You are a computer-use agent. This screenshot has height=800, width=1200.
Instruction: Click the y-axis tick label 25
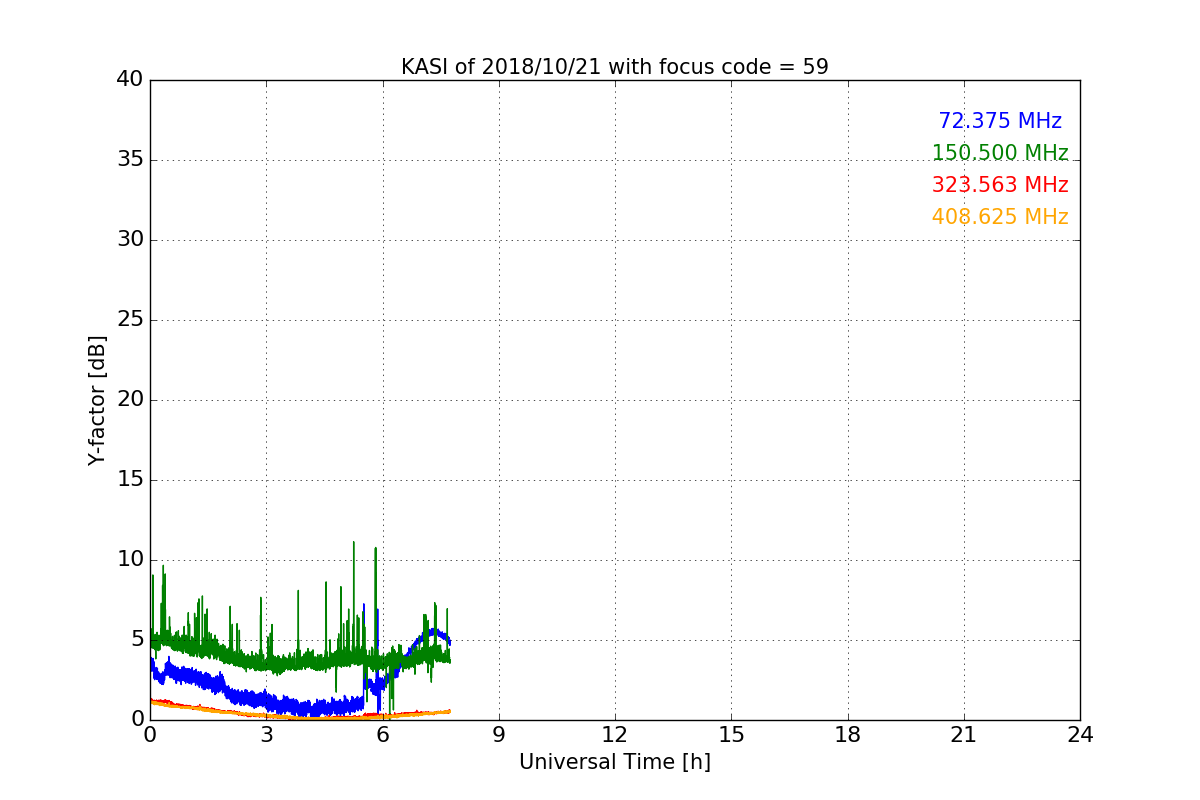[x=130, y=320]
